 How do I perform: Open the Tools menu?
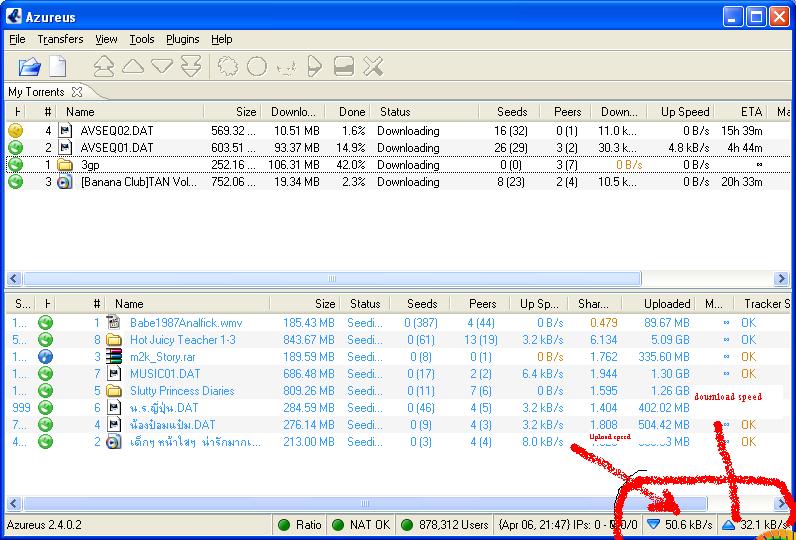pos(142,39)
